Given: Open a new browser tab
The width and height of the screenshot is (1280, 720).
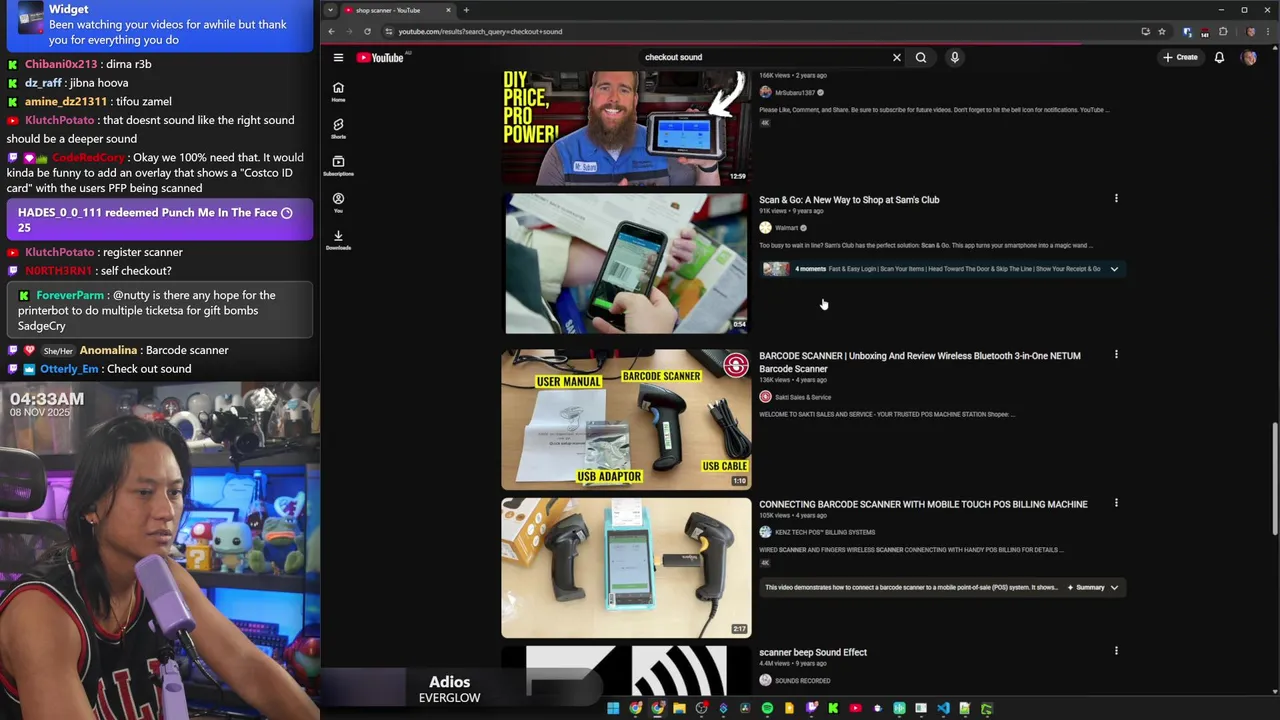Looking at the screenshot, I should 466,10.
